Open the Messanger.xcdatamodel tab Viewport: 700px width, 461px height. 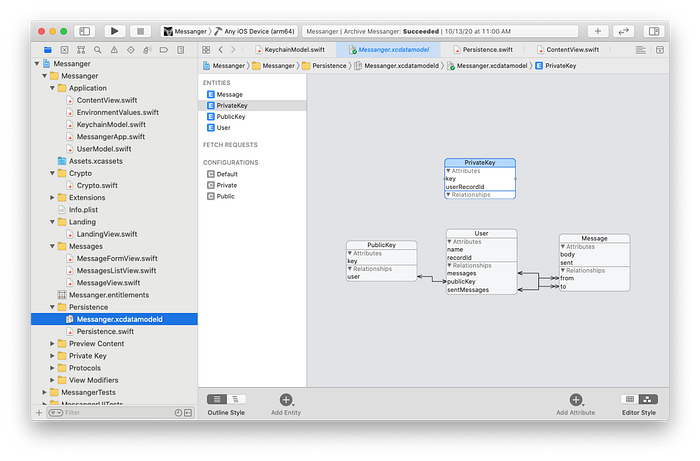(x=388, y=50)
